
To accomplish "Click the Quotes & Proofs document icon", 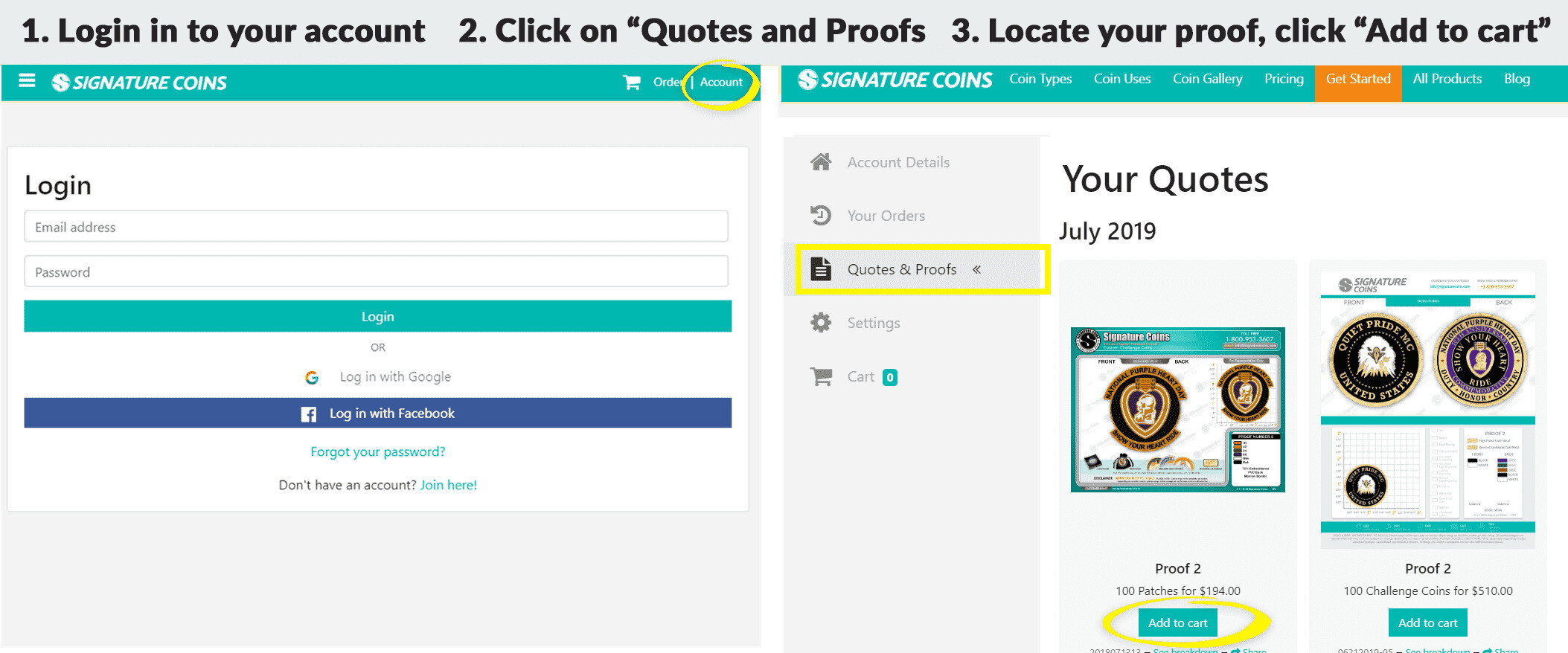I will (821, 269).
